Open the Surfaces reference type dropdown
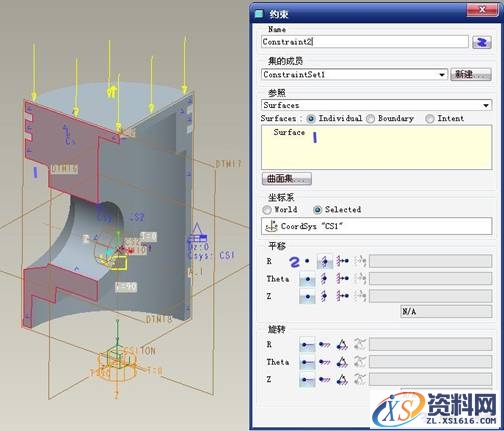The height and width of the screenshot is (431, 504). 486,105
